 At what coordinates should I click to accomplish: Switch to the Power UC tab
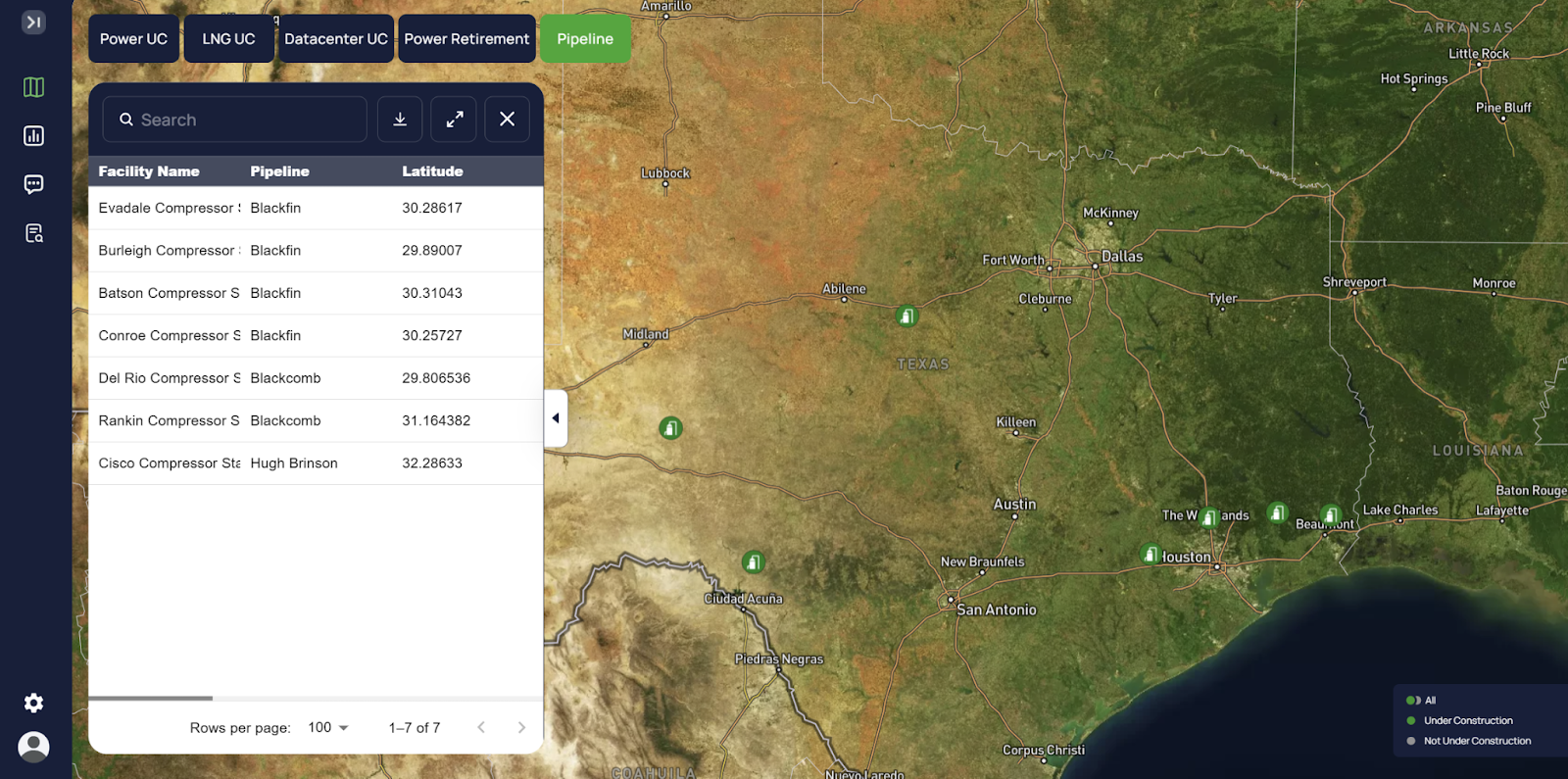pyautogui.click(x=133, y=39)
